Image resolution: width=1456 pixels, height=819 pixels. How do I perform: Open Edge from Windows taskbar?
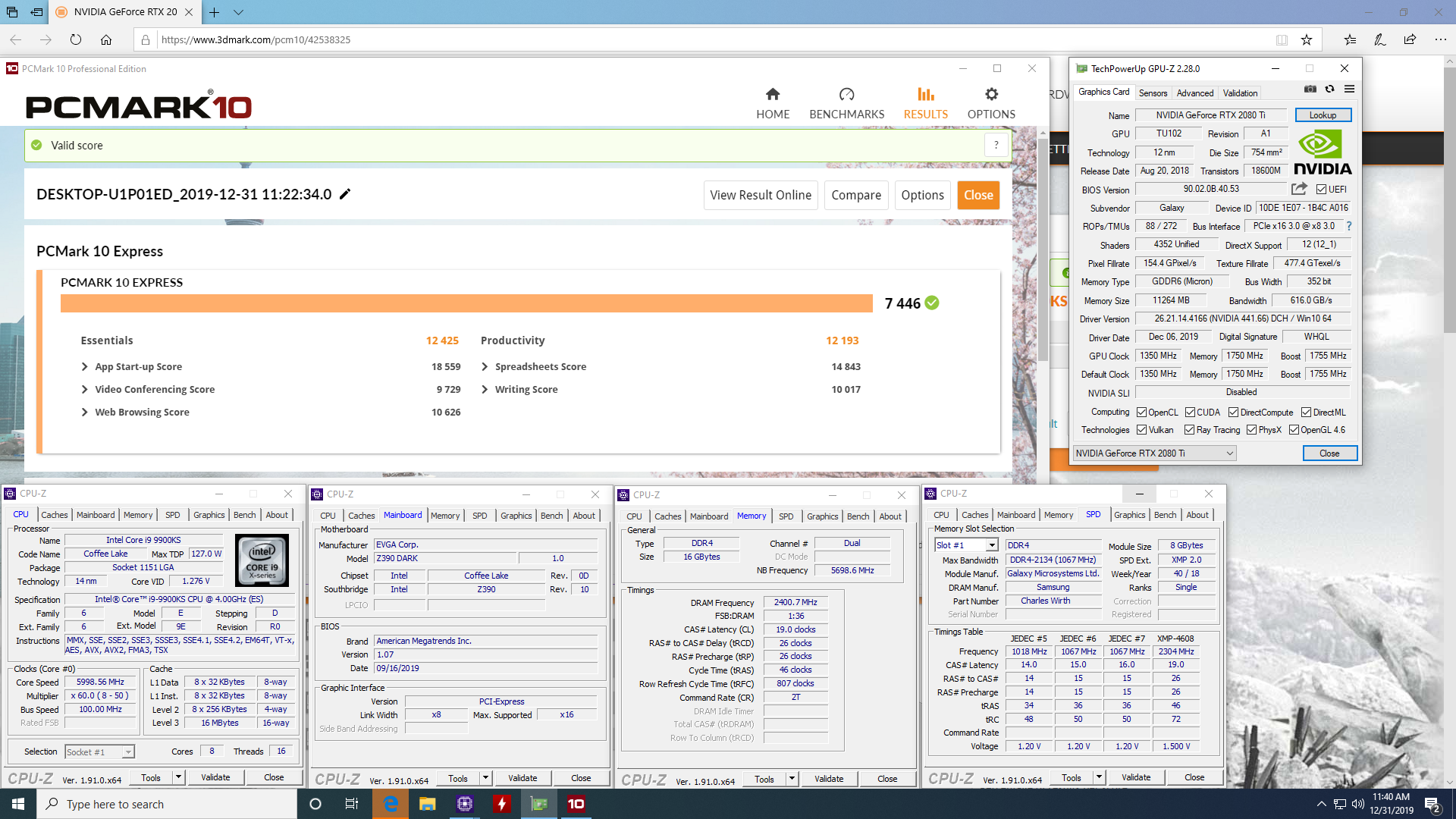pos(391,804)
